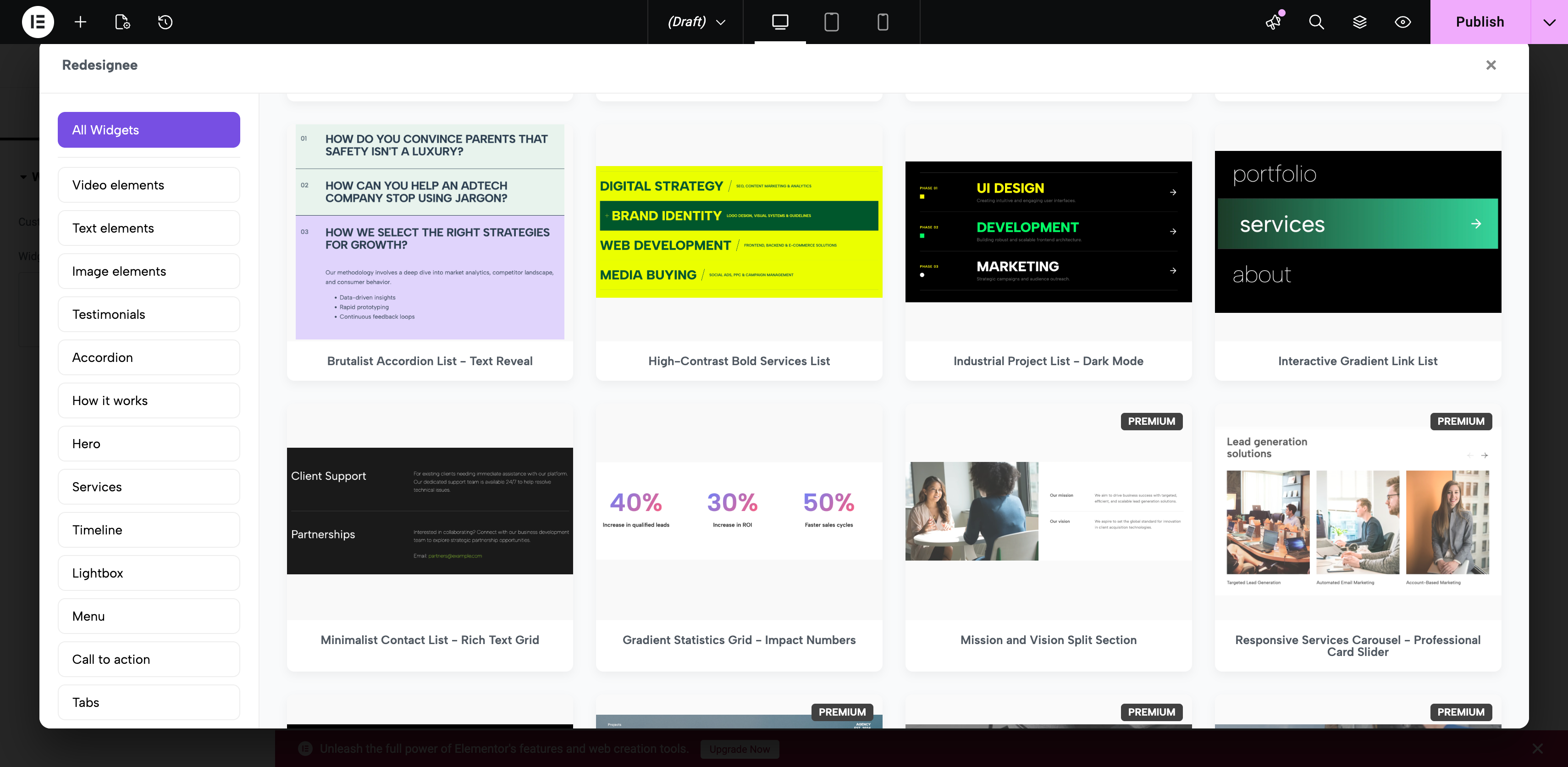Open the Timeline category
The image size is (1568, 767).
click(x=149, y=530)
